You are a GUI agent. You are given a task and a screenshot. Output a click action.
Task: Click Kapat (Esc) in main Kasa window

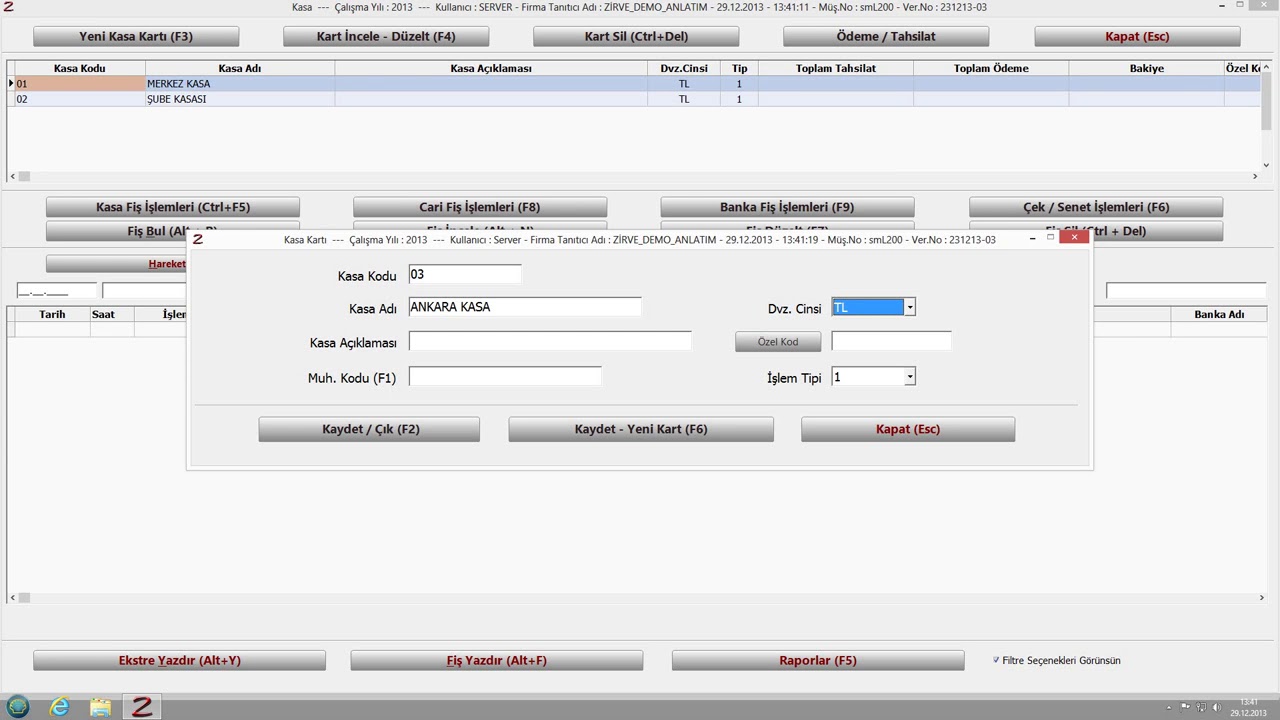(1137, 36)
